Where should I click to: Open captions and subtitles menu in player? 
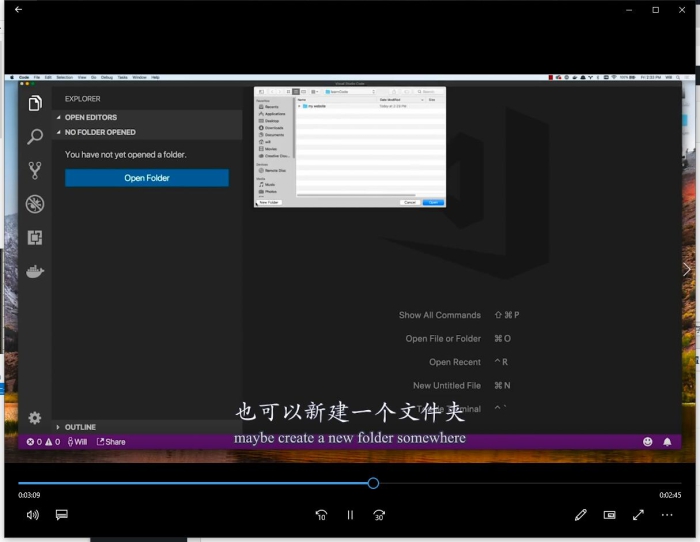coord(62,515)
